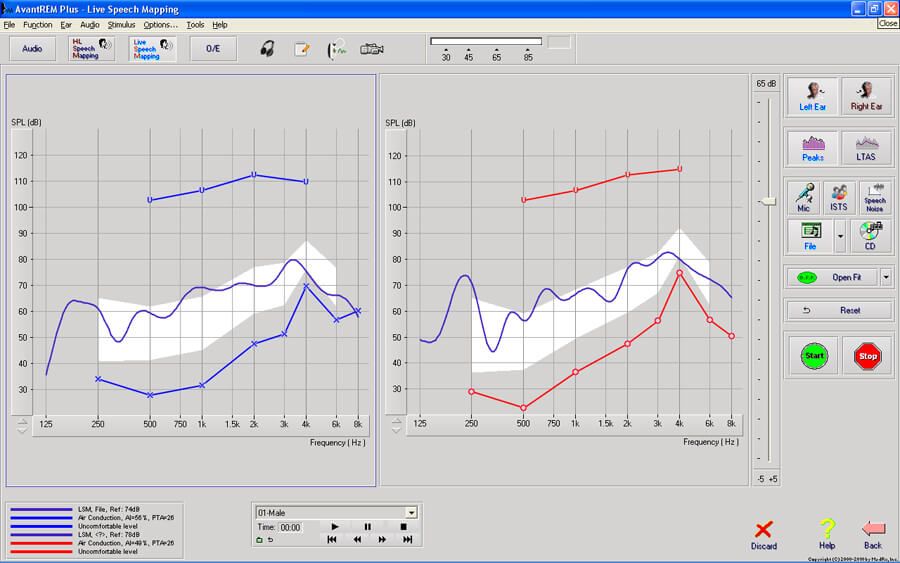
Task: Click the 65 dB level slider handle
Action: click(x=767, y=201)
